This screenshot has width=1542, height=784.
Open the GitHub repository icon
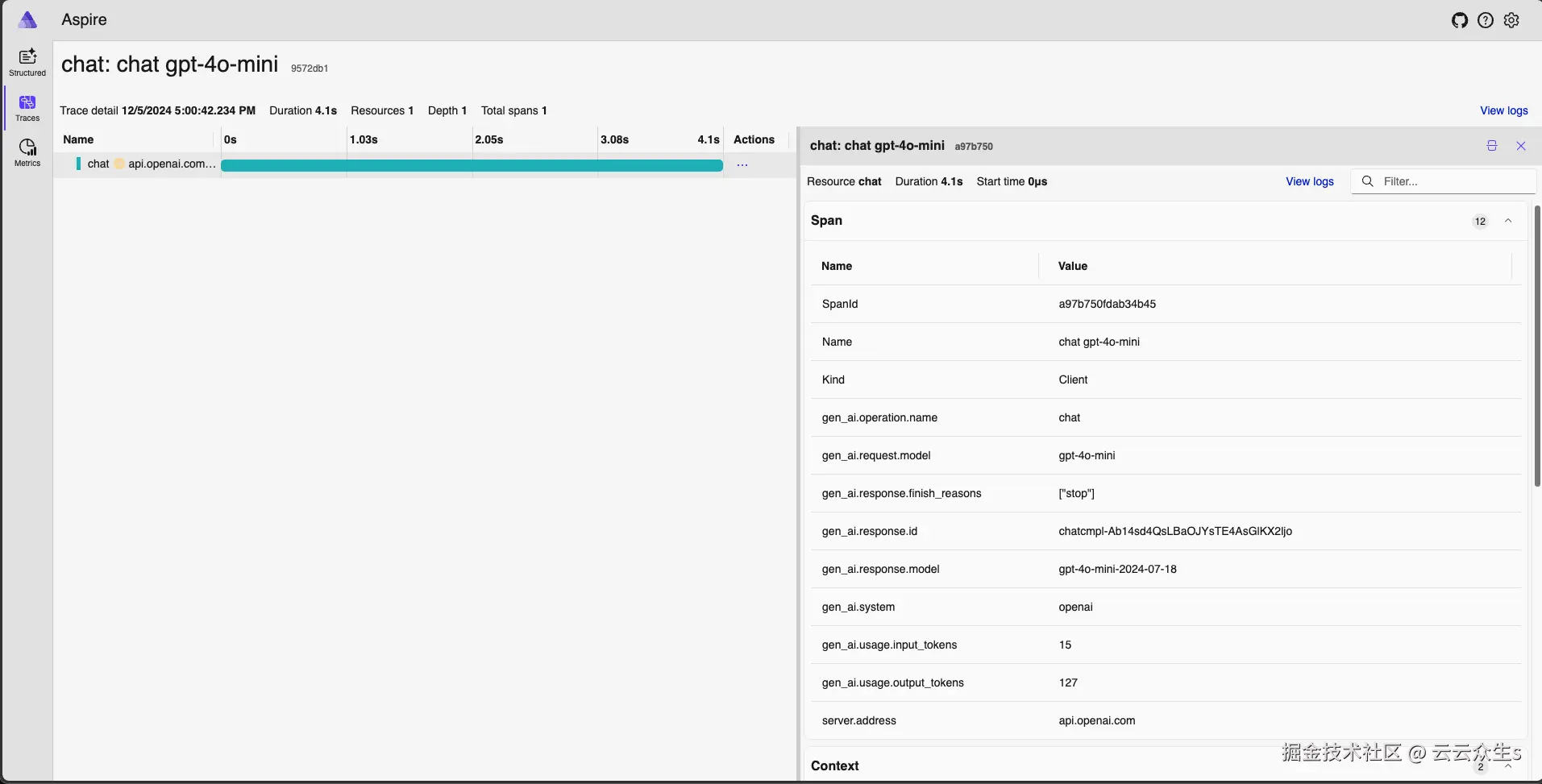(x=1460, y=20)
